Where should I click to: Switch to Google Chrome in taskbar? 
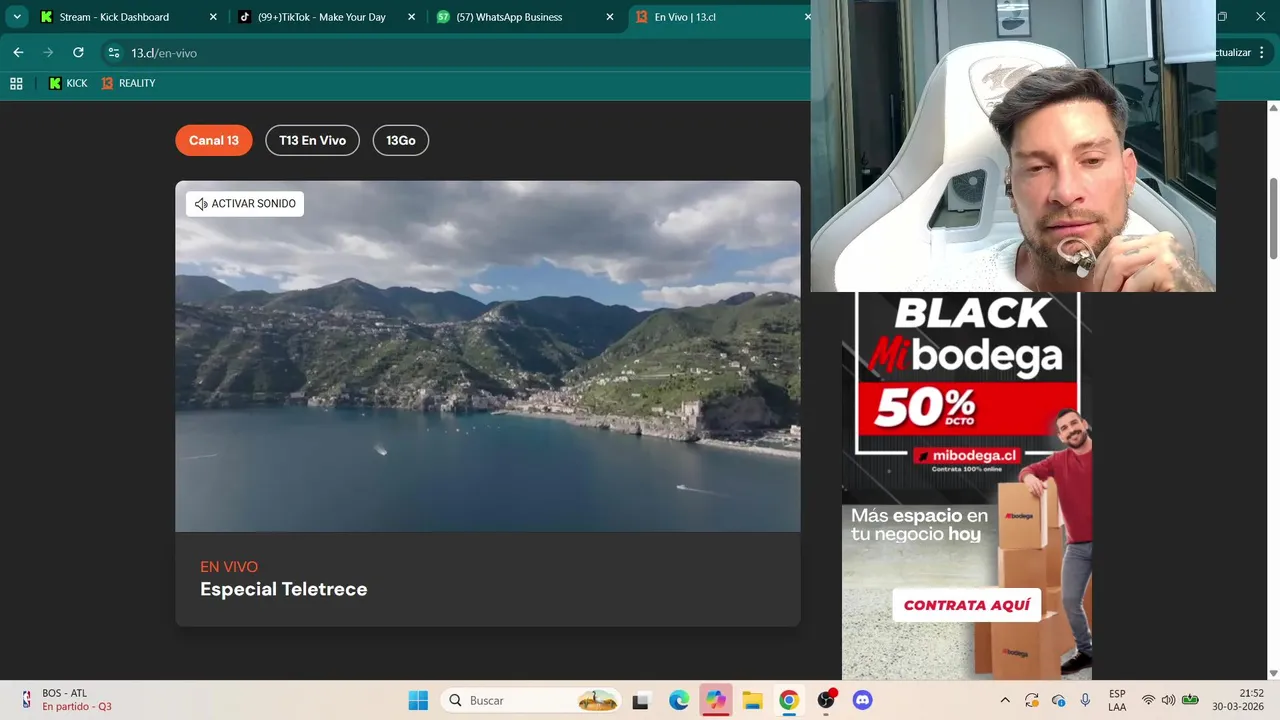(789, 701)
